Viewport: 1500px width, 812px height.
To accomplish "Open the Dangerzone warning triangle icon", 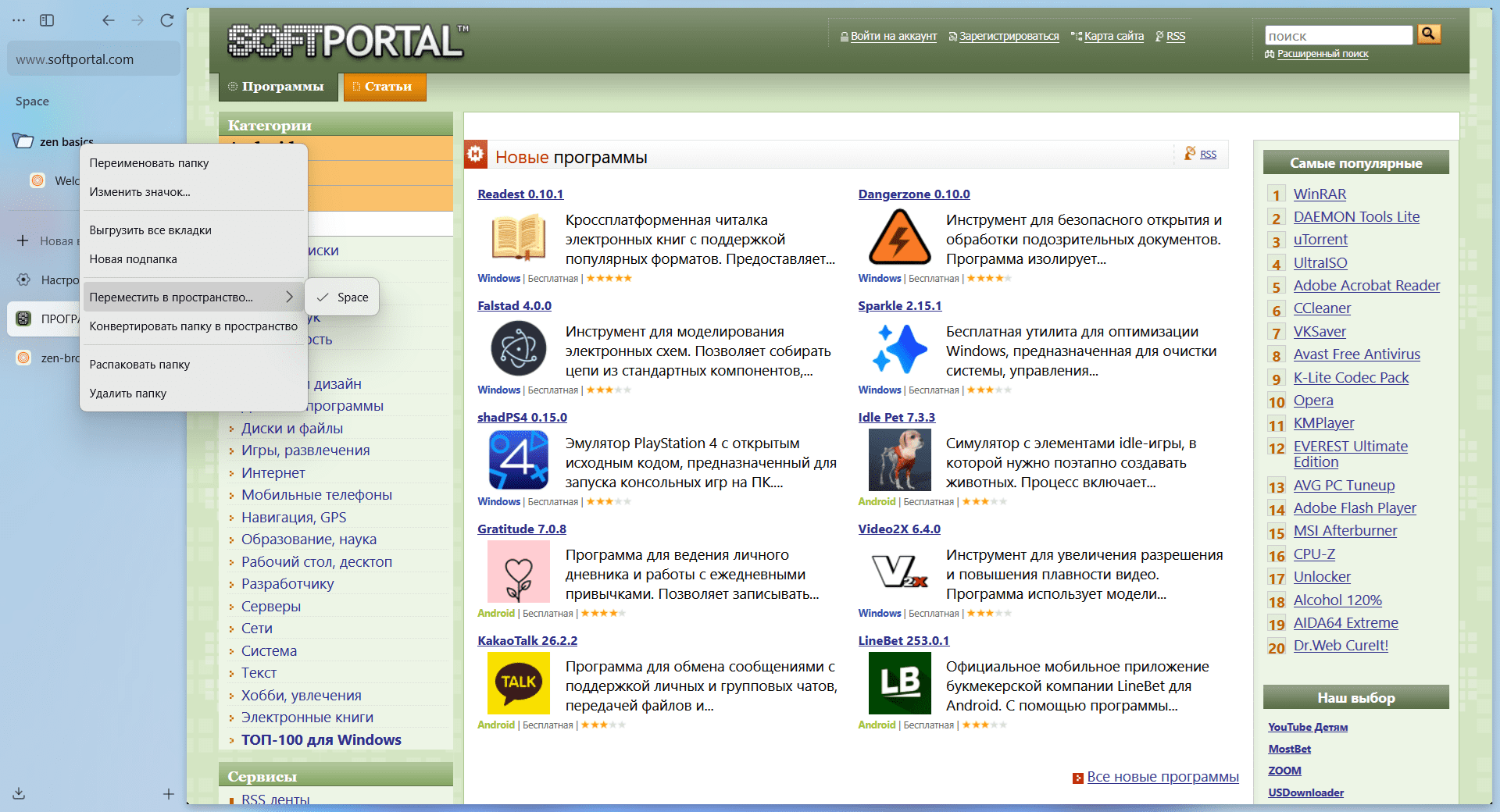I will click(x=900, y=237).
